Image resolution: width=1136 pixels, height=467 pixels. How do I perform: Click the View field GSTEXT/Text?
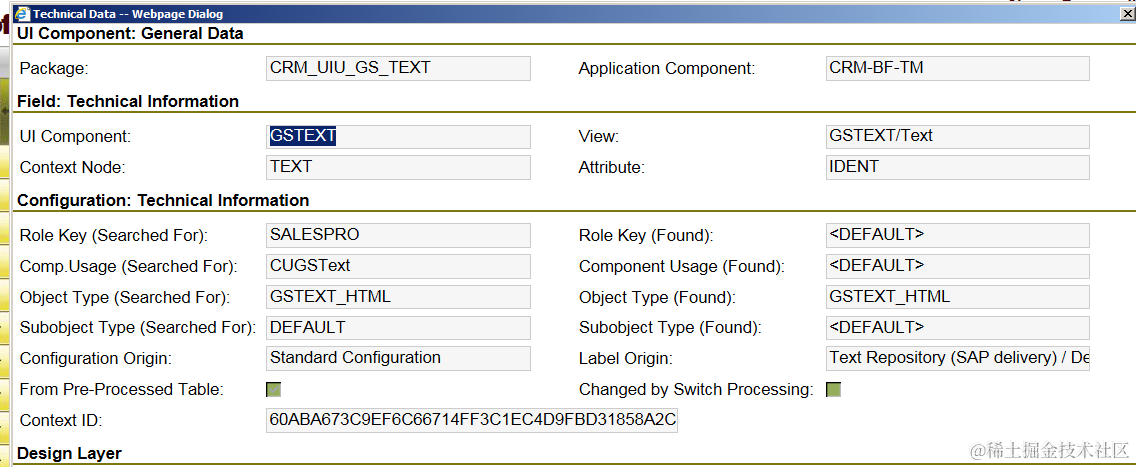point(958,137)
